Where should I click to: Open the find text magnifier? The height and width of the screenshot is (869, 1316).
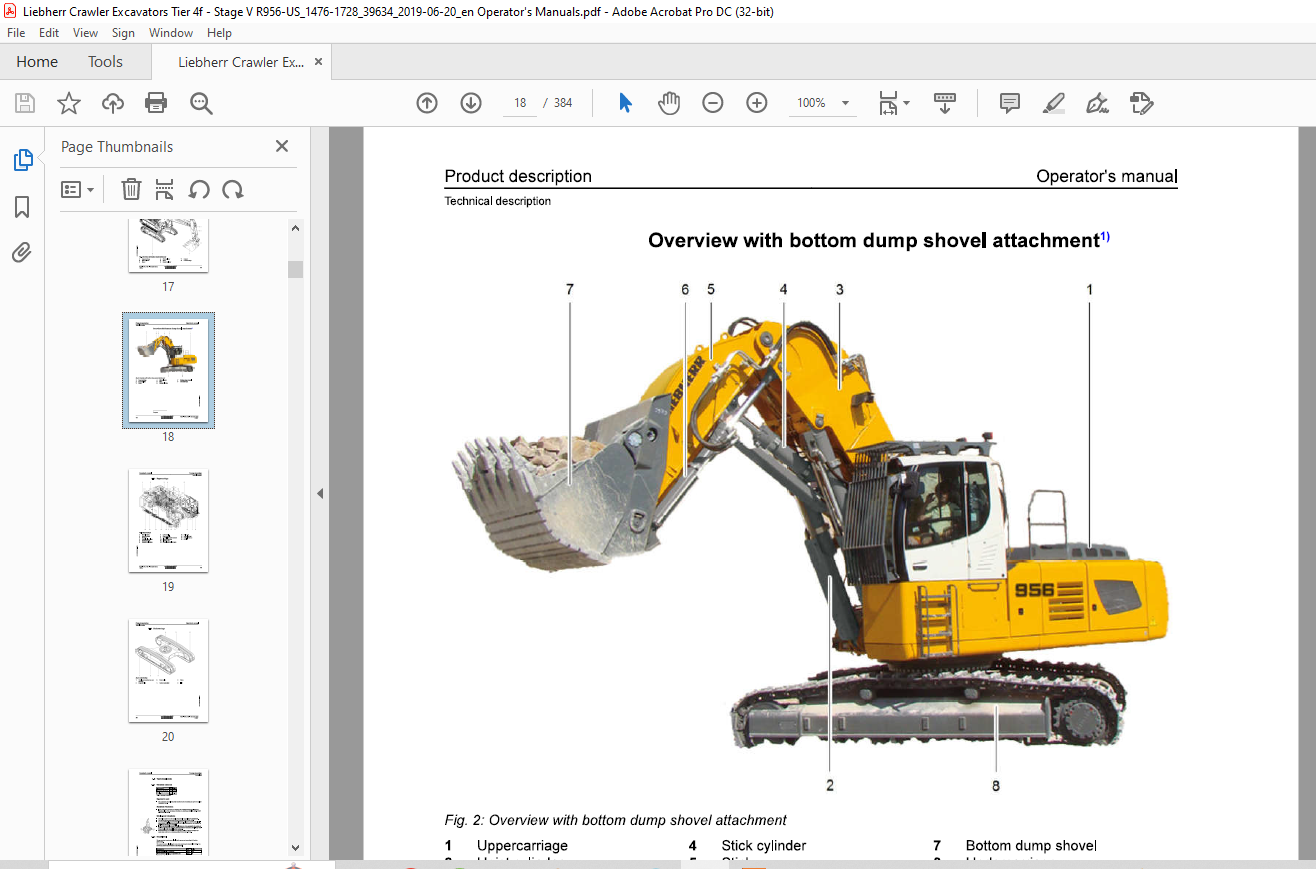pos(201,103)
